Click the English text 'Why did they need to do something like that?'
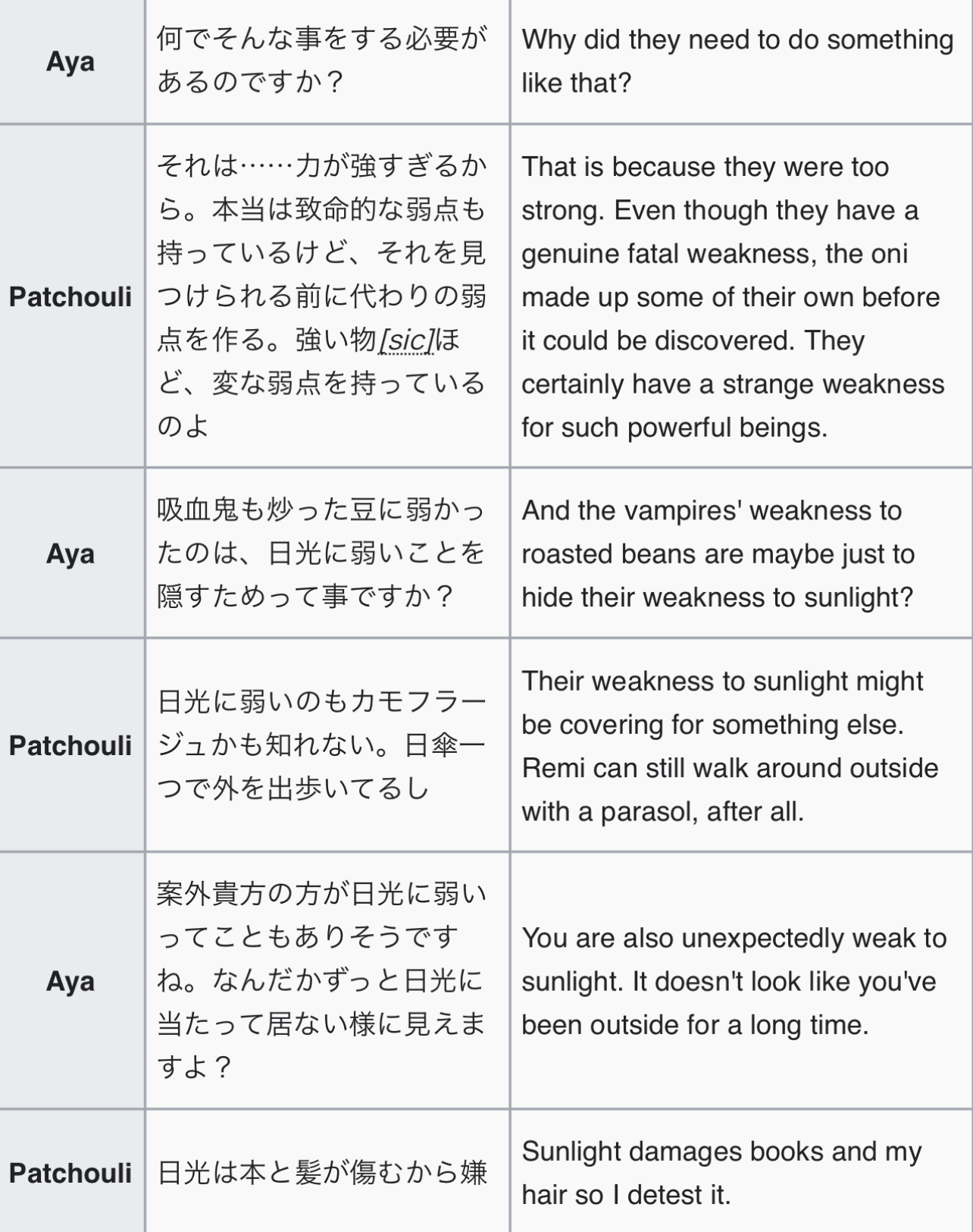This screenshot has height=1232, width=973. [x=737, y=61]
